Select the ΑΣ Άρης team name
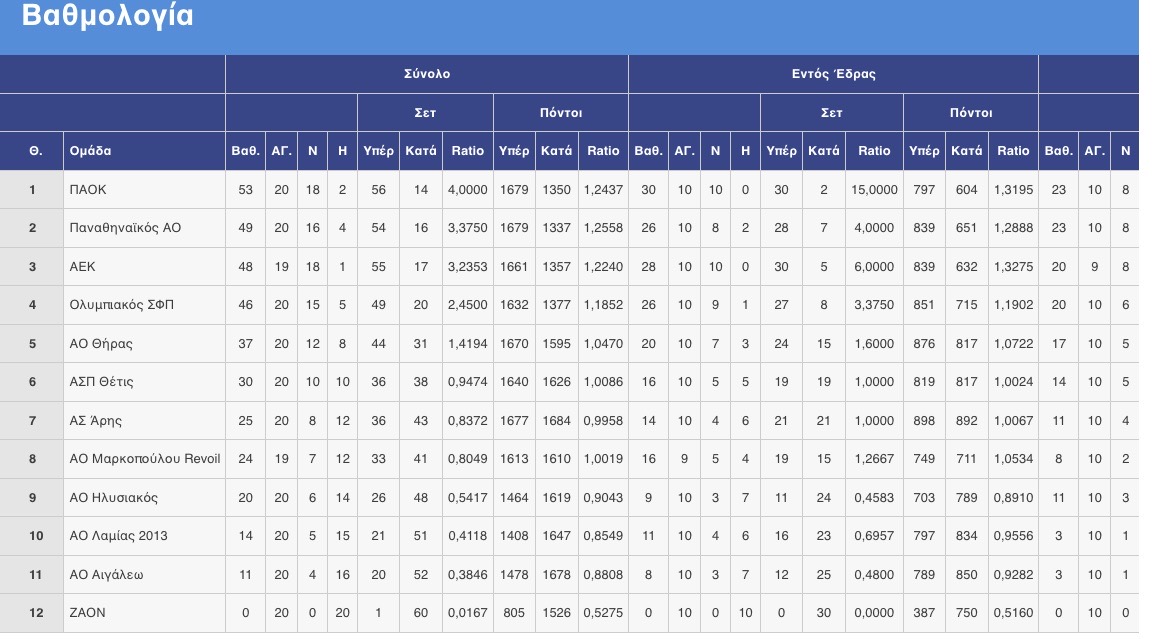 96,421
